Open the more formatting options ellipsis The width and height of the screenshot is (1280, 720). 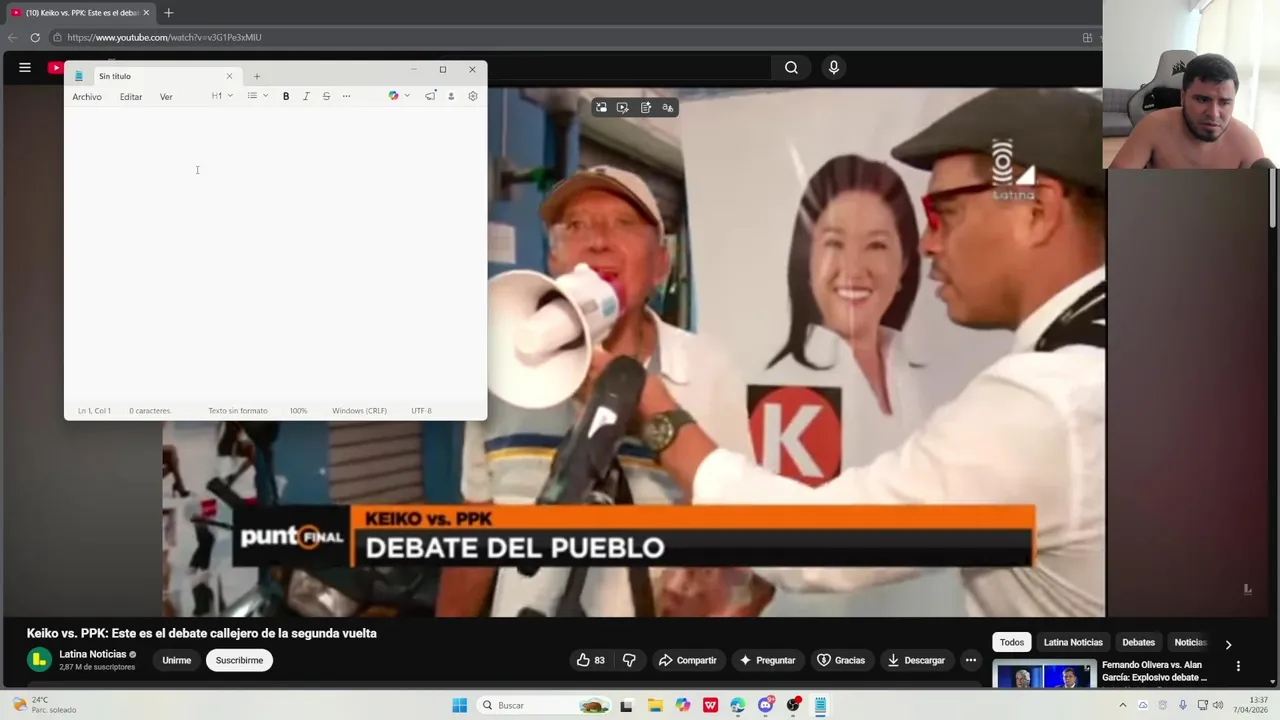pos(346,96)
